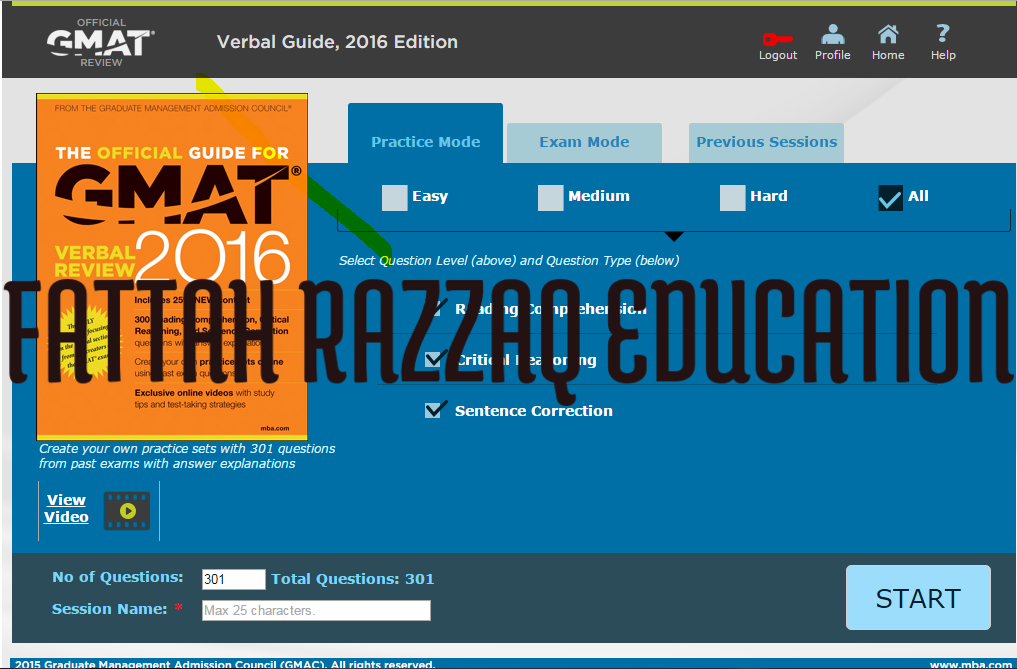Click the Session Name input field
The image size is (1017, 669).
click(316, 610)
